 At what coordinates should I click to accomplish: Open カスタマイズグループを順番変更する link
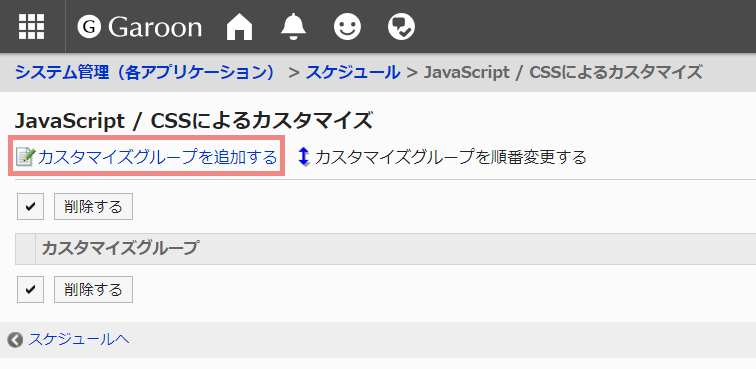pyautogui.click(x=450, y=157)
